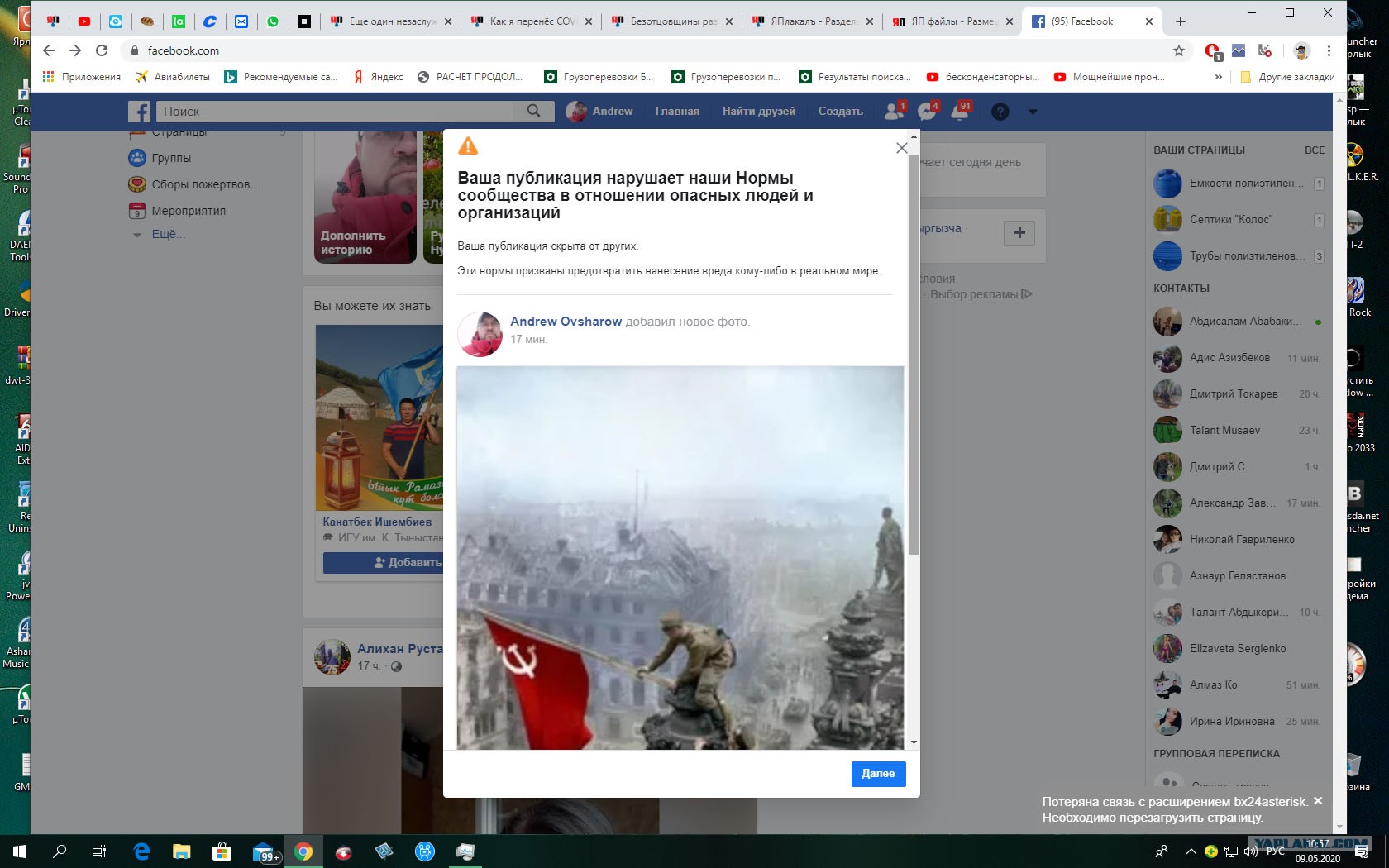Open Приложения bookmarks shortcut
The image size is (1389, 868).
pos(82,77)
